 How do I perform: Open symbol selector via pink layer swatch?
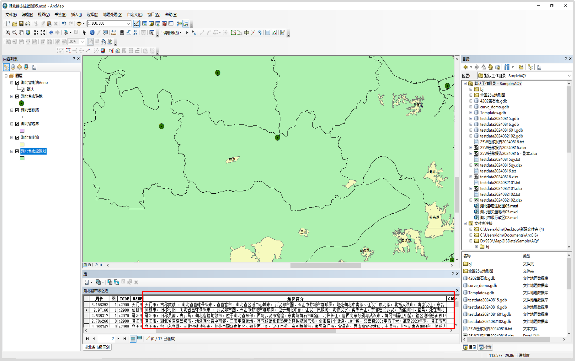point(22,131)
